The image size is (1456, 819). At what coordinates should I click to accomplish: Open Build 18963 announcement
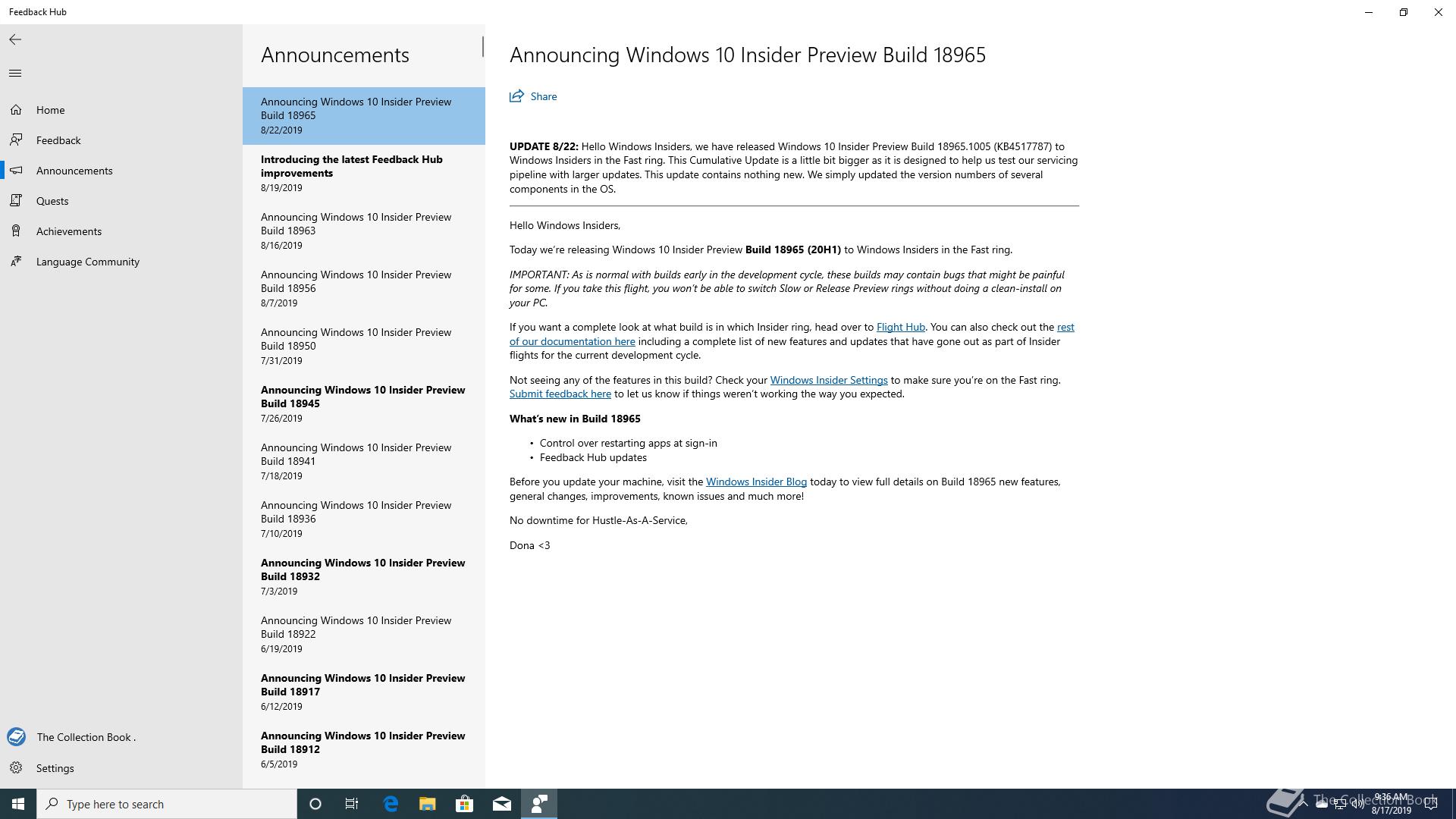click(x=364, y=231)
